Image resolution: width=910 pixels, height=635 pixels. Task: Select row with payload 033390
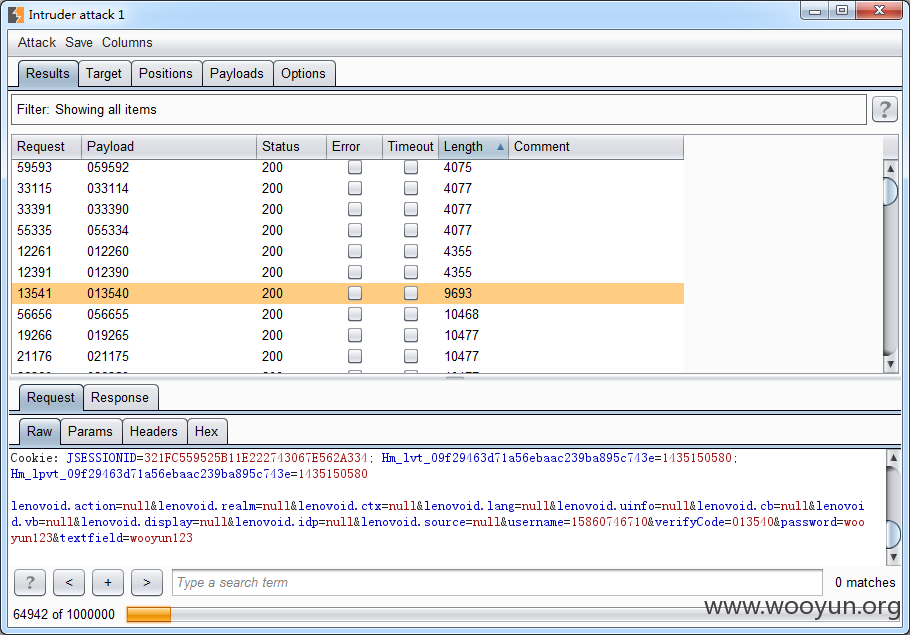click(x=348, y=209)
